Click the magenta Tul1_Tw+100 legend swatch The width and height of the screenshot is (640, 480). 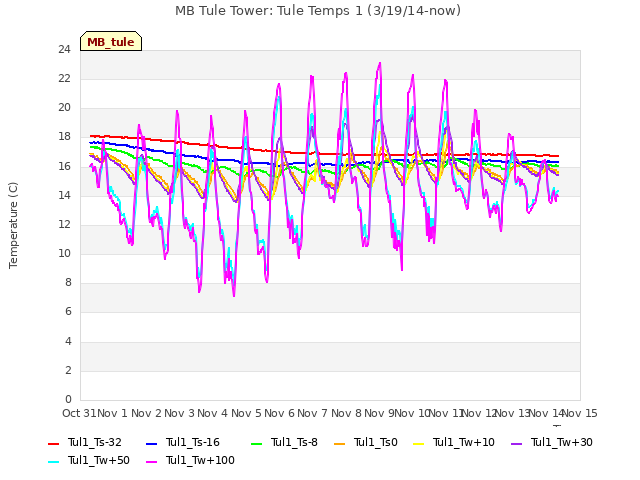(x=151, y=462)
